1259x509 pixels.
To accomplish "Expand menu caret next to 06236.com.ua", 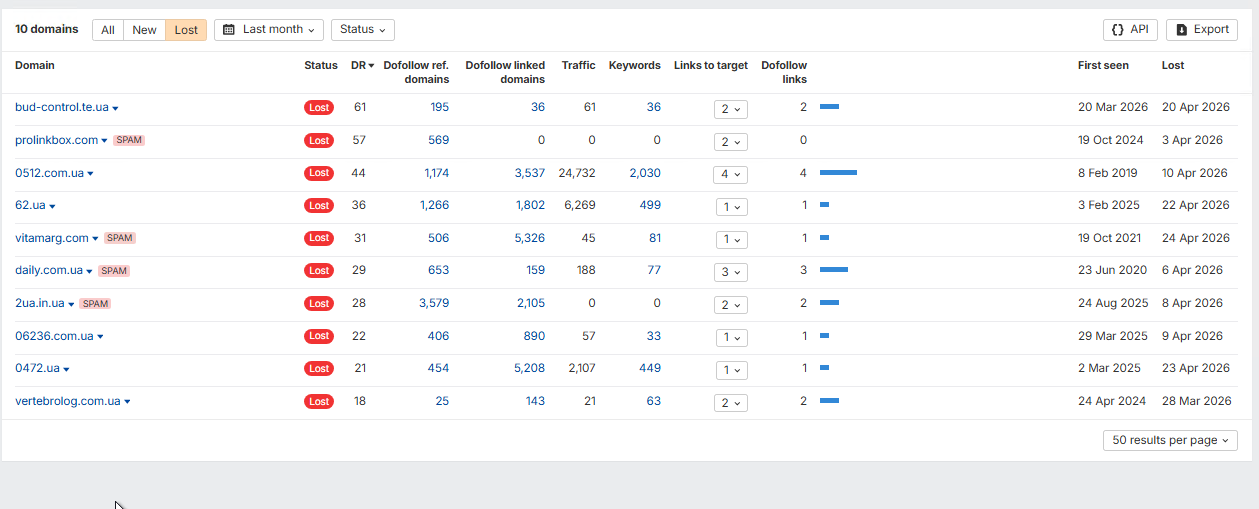I will pyautogui.click(x=101, y=337).
